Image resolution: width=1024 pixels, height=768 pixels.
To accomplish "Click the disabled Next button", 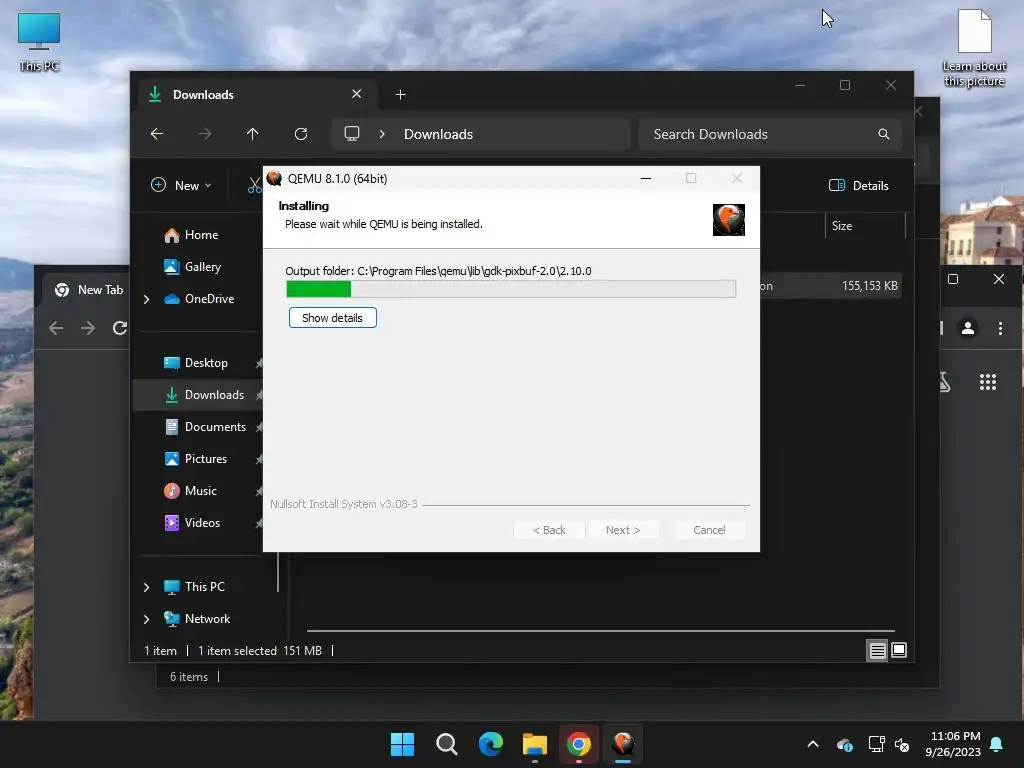I will point(622,530).
